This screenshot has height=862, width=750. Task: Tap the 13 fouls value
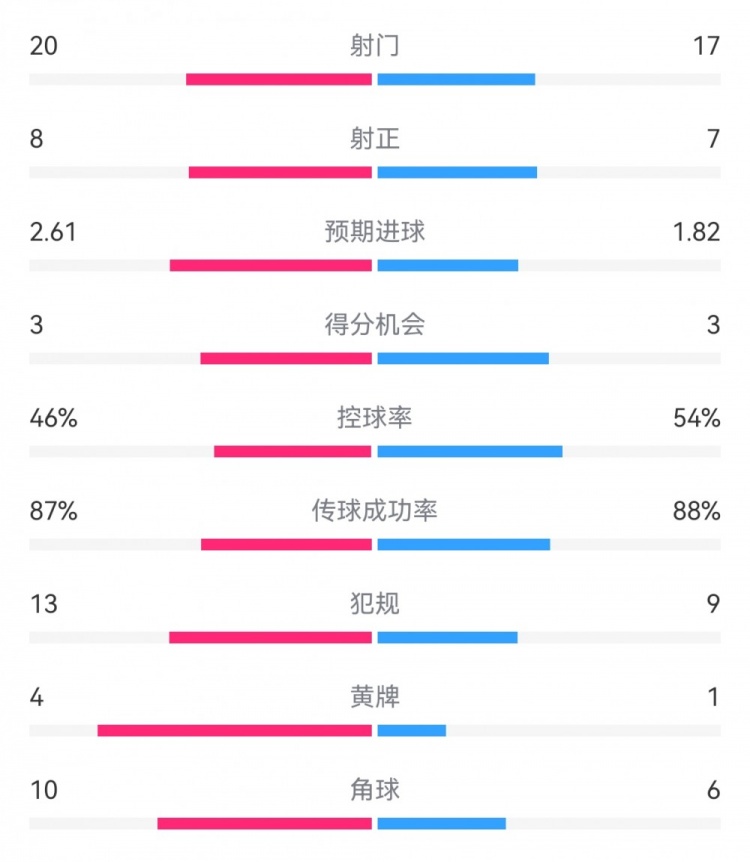click(44, 604)
